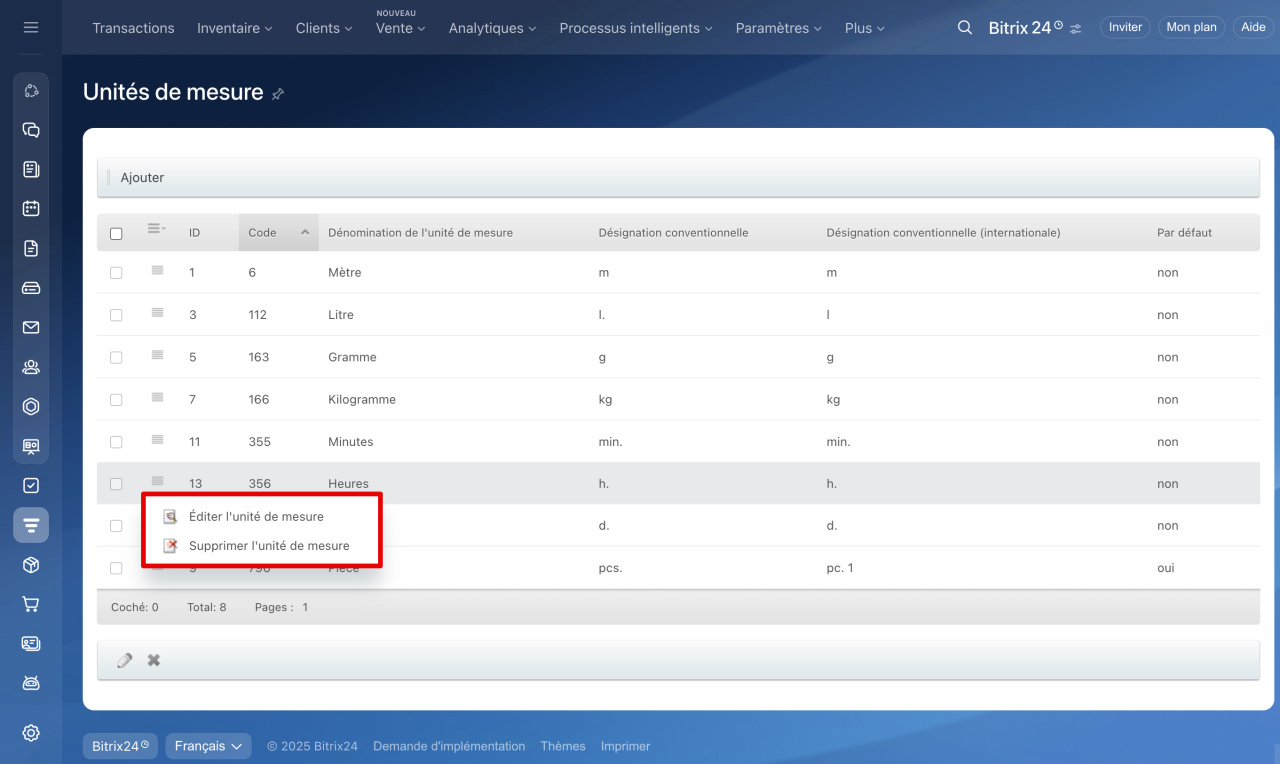This screenshot has width=1280, height=764.
Task: Expand the Inventaire menu
Action: point(235,28)
